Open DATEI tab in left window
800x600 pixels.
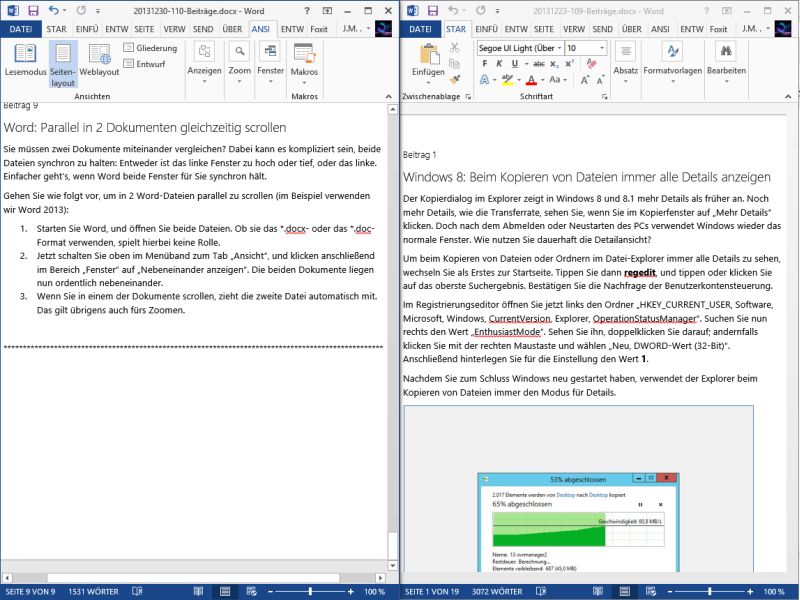(x=21, y=29)
